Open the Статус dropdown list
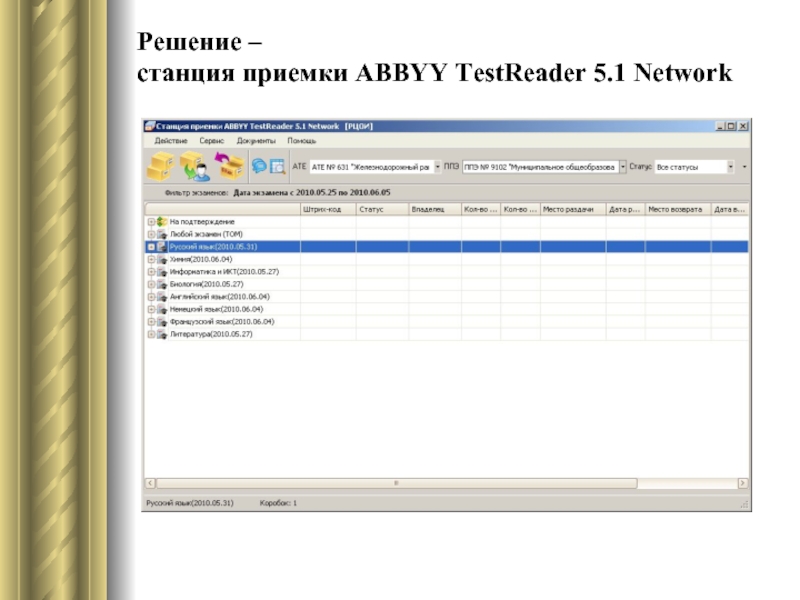The width and height of the screenshot is (800, 600). point(731,167)
